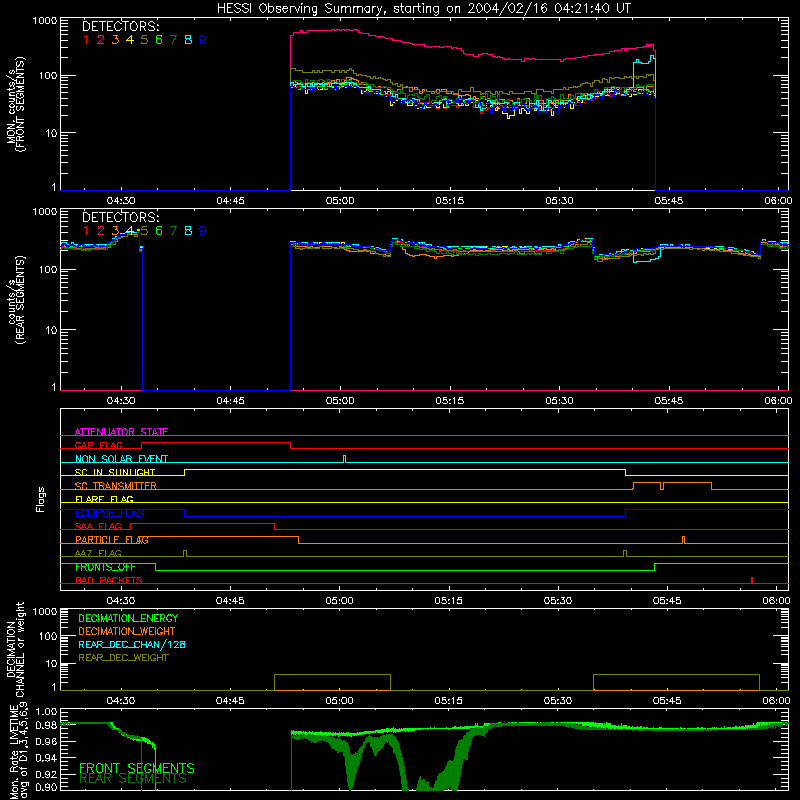The height and width of the screenshot is (800, 800).
Task: Click the FRONTS OFF flag label
Action: click(x=105, y=567)
